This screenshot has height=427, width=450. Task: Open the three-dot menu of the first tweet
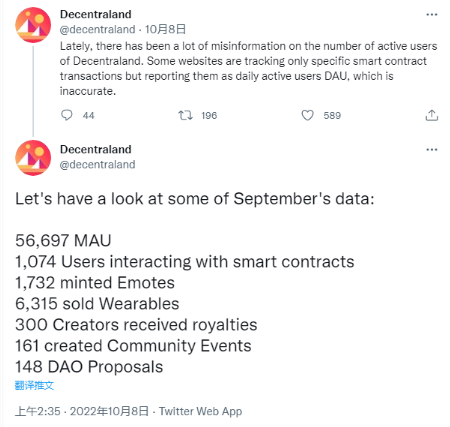(432, 15)
